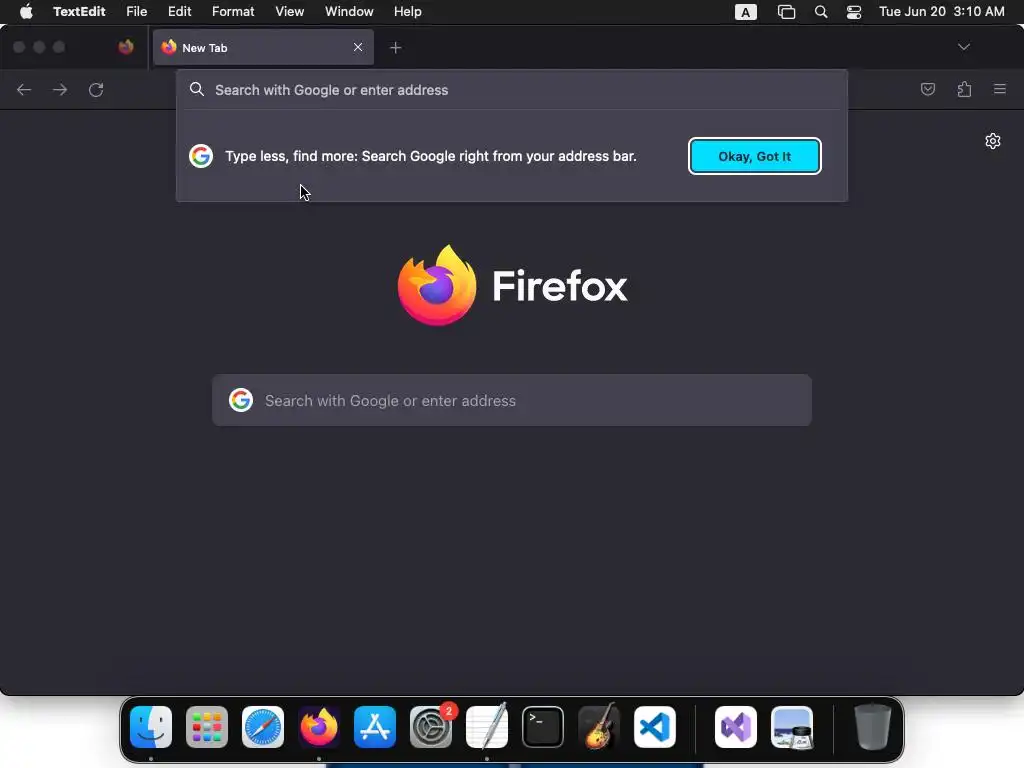Open Safari from the Dock
1024x768 pixels.
coord(263,727)
